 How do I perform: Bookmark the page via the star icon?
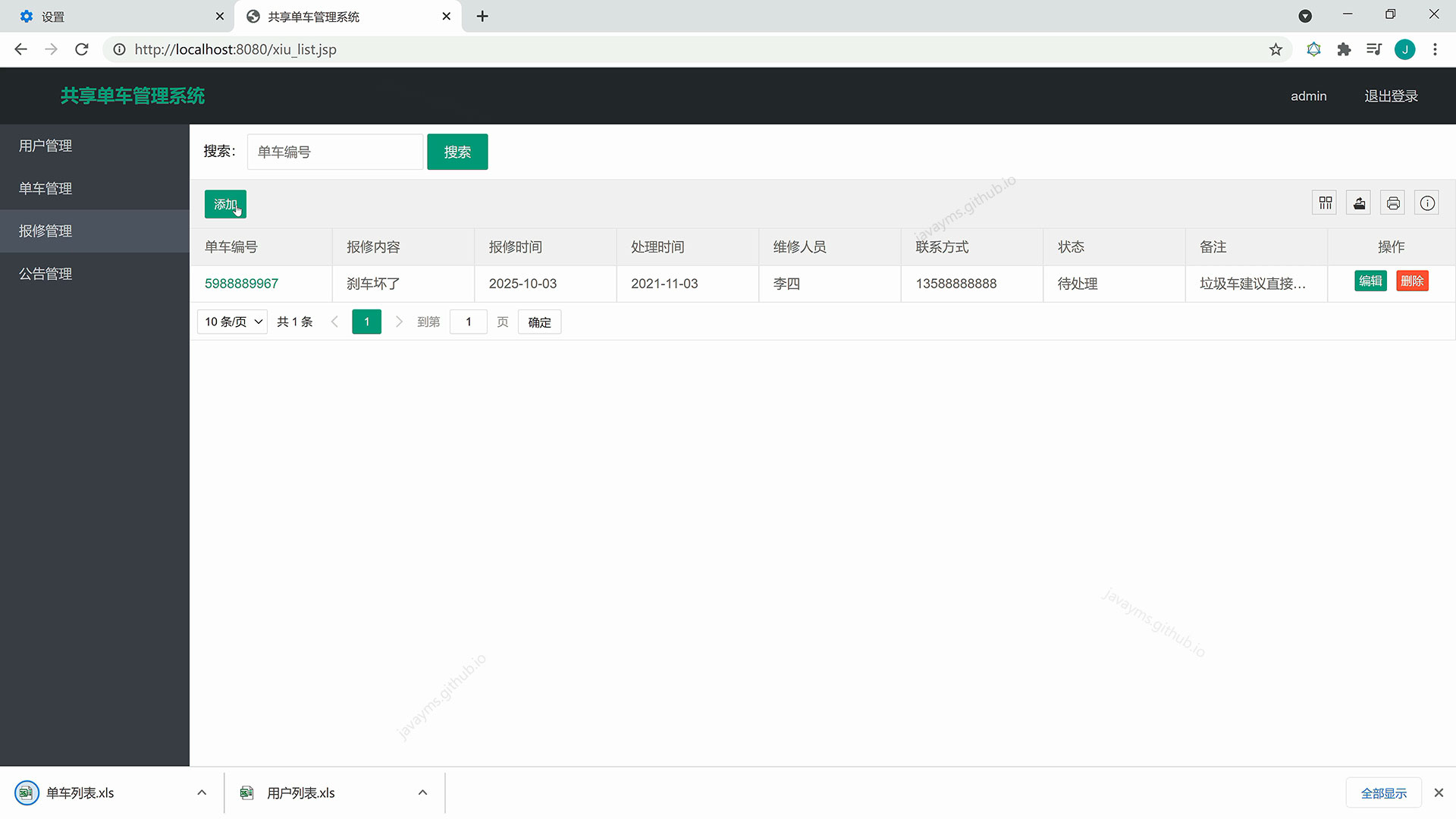point(1276,49)
